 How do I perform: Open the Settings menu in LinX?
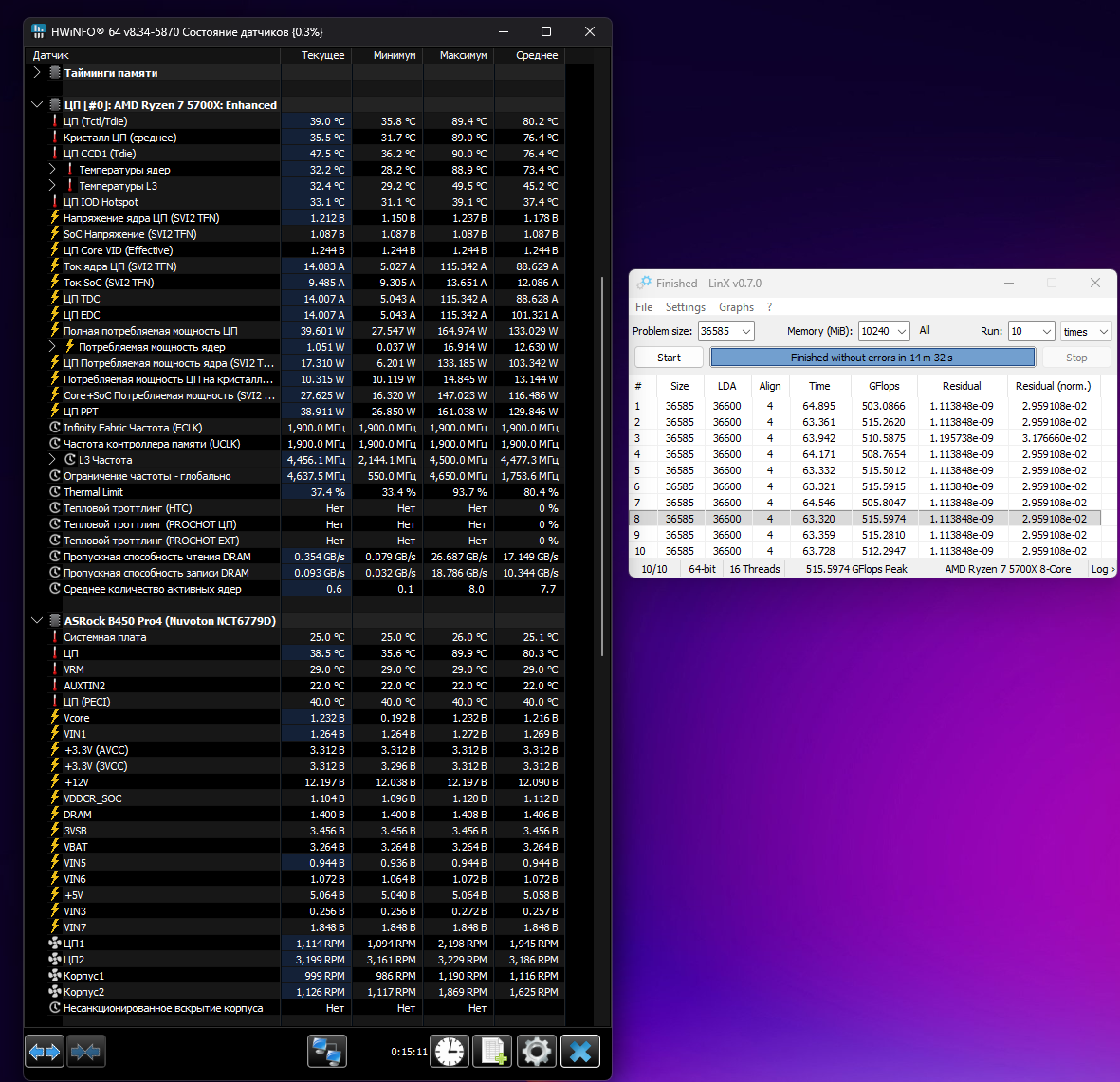685,307
